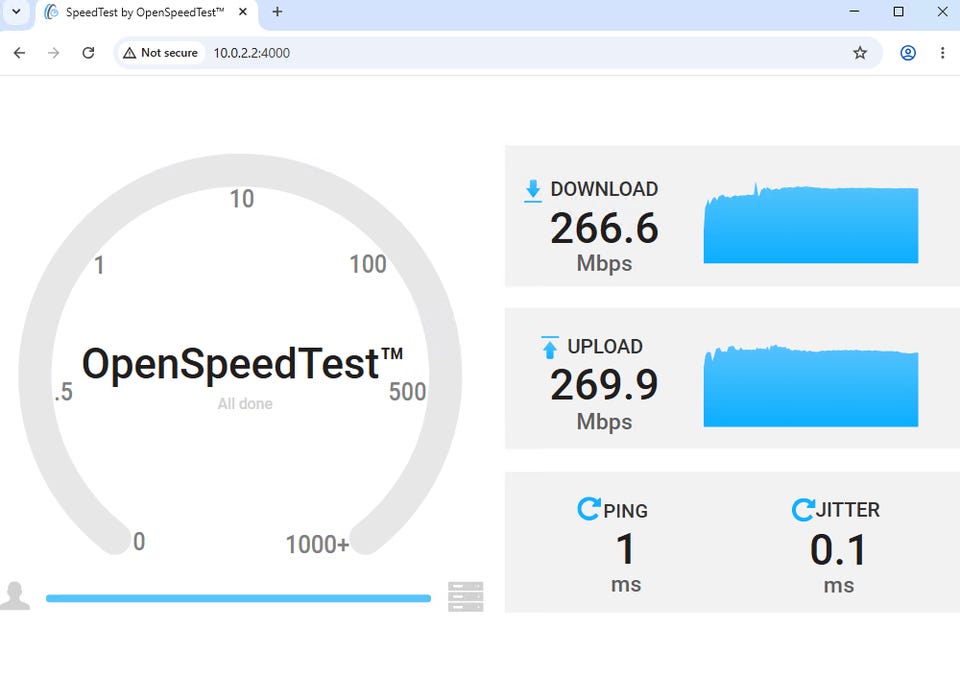Click the blue progress bar under the gauge
The image size is (960, 678).
[x=238, y=598]
